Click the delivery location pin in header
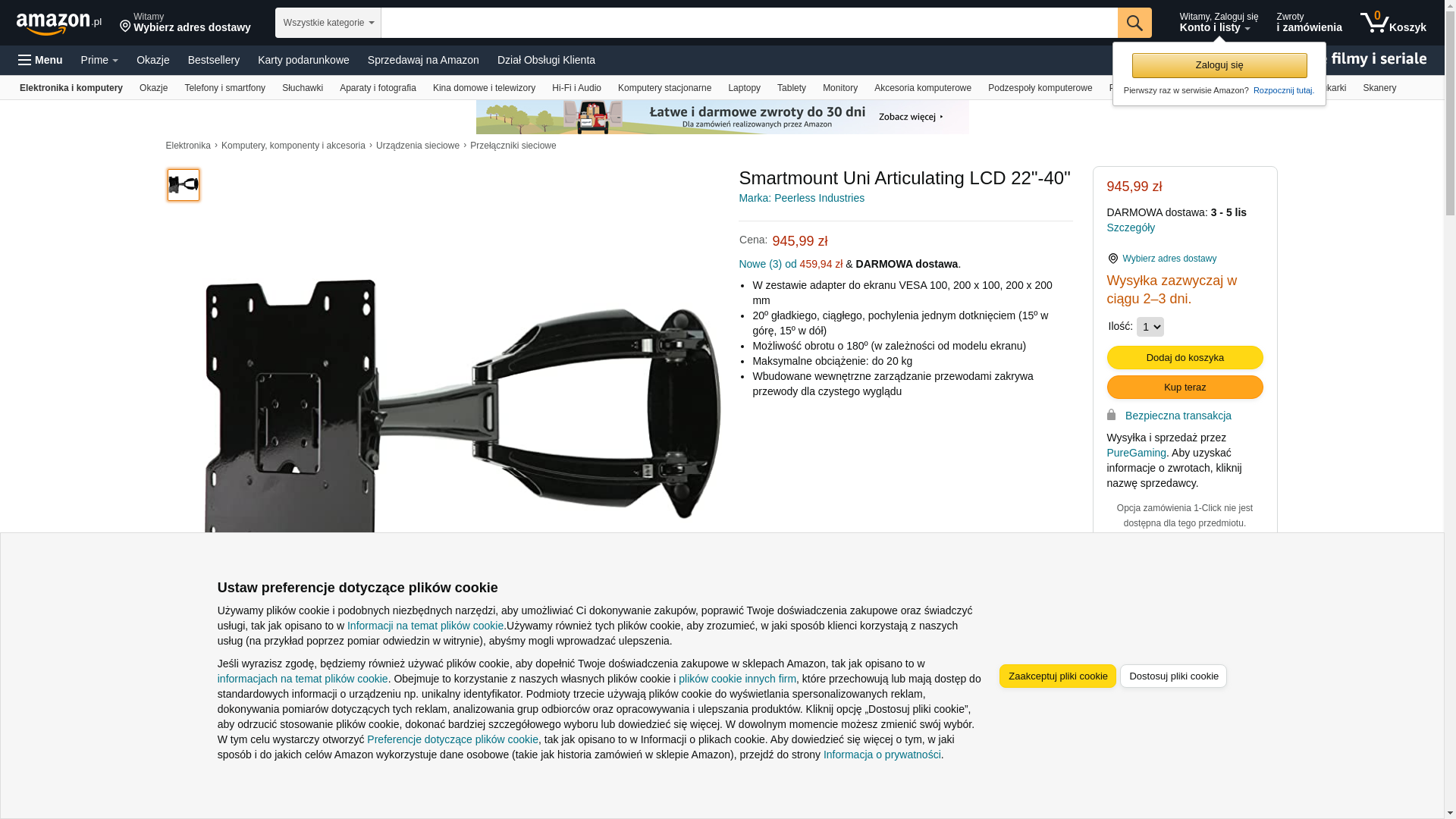1456x819 pixels. (125, 27)
